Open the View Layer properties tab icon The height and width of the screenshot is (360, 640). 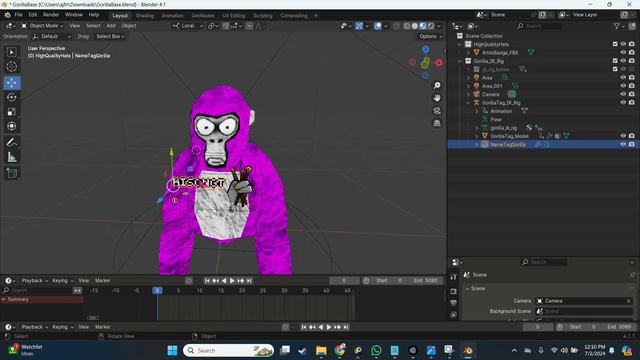(x=453, y=315)
